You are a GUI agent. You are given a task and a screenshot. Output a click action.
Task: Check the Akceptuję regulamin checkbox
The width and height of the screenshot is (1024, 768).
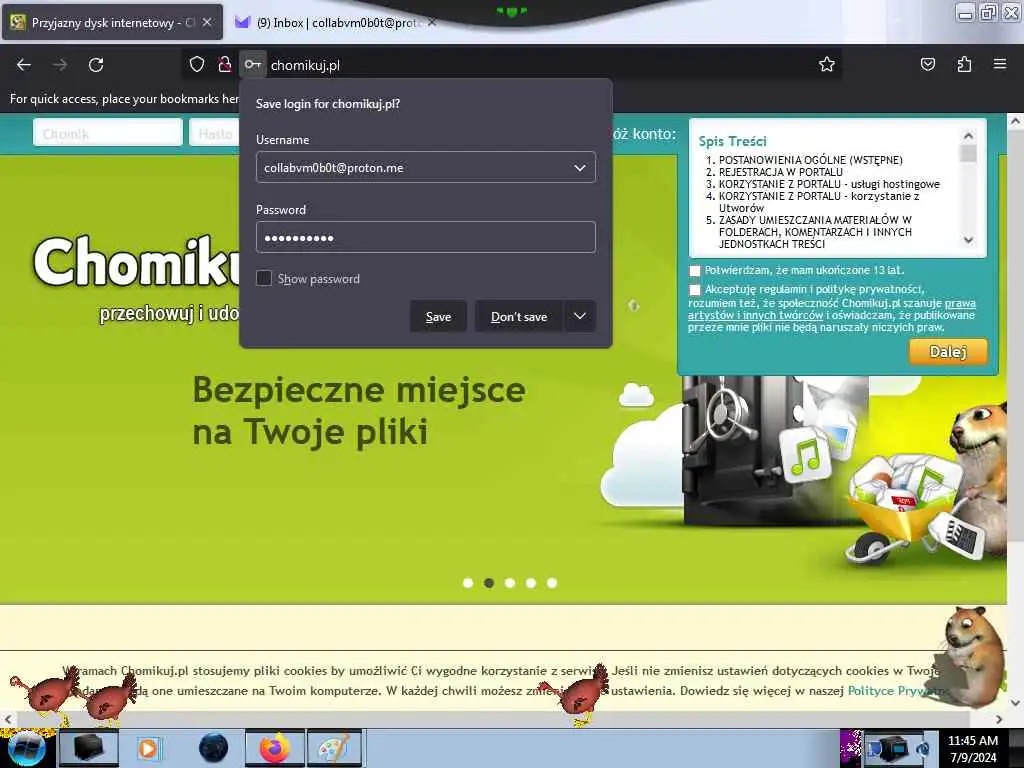point(695,289)
